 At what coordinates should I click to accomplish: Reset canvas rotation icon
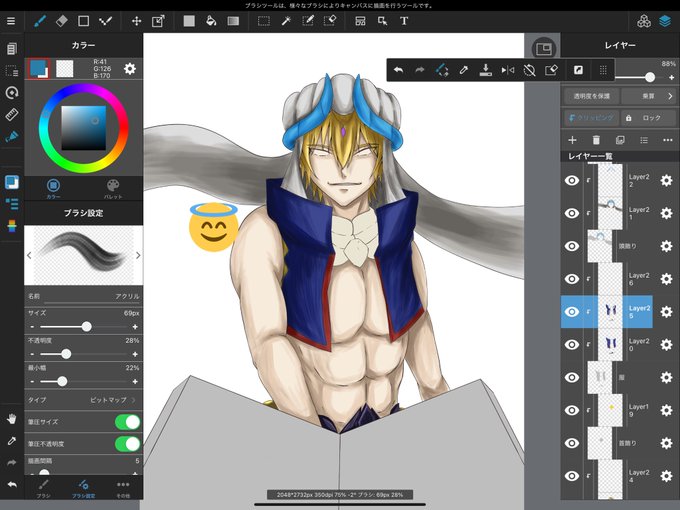(529, 70)
